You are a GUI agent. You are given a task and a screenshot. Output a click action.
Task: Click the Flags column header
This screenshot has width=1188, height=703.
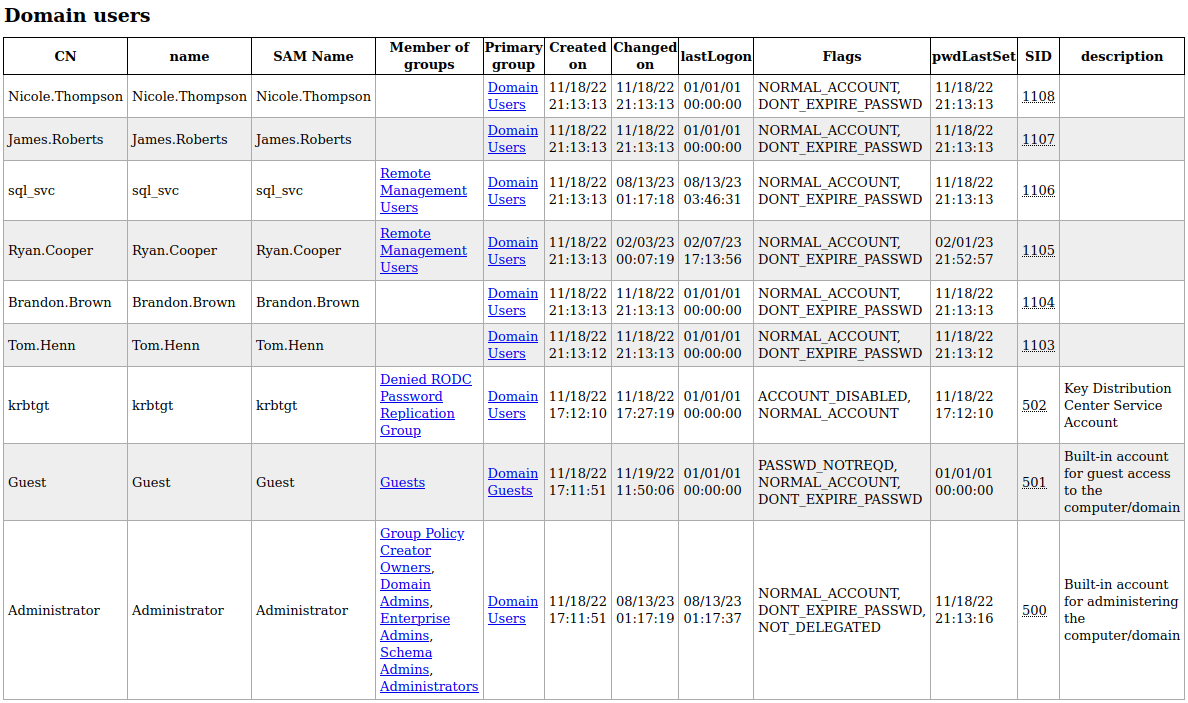tap(842, 56)
